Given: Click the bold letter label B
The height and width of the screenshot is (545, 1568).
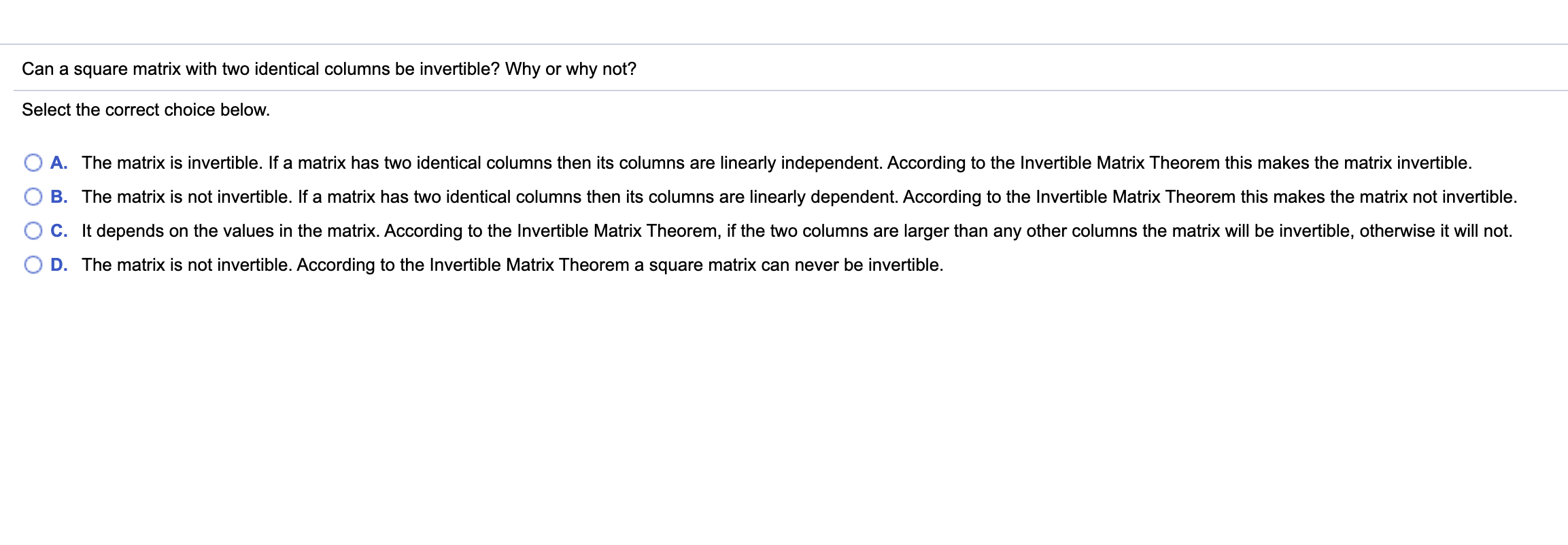Looking at the screenshot, I should pyautogui.click(x=59, y=197).
